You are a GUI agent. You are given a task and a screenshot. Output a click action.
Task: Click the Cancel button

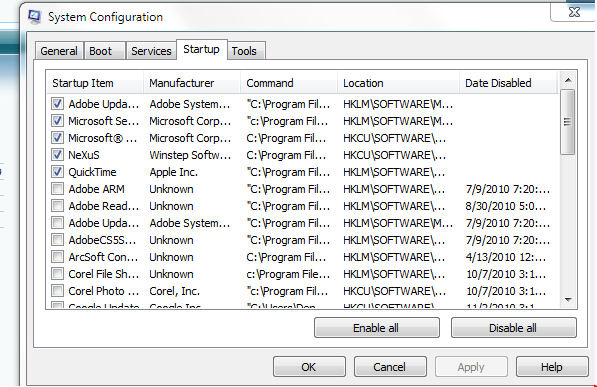point(390,367)
